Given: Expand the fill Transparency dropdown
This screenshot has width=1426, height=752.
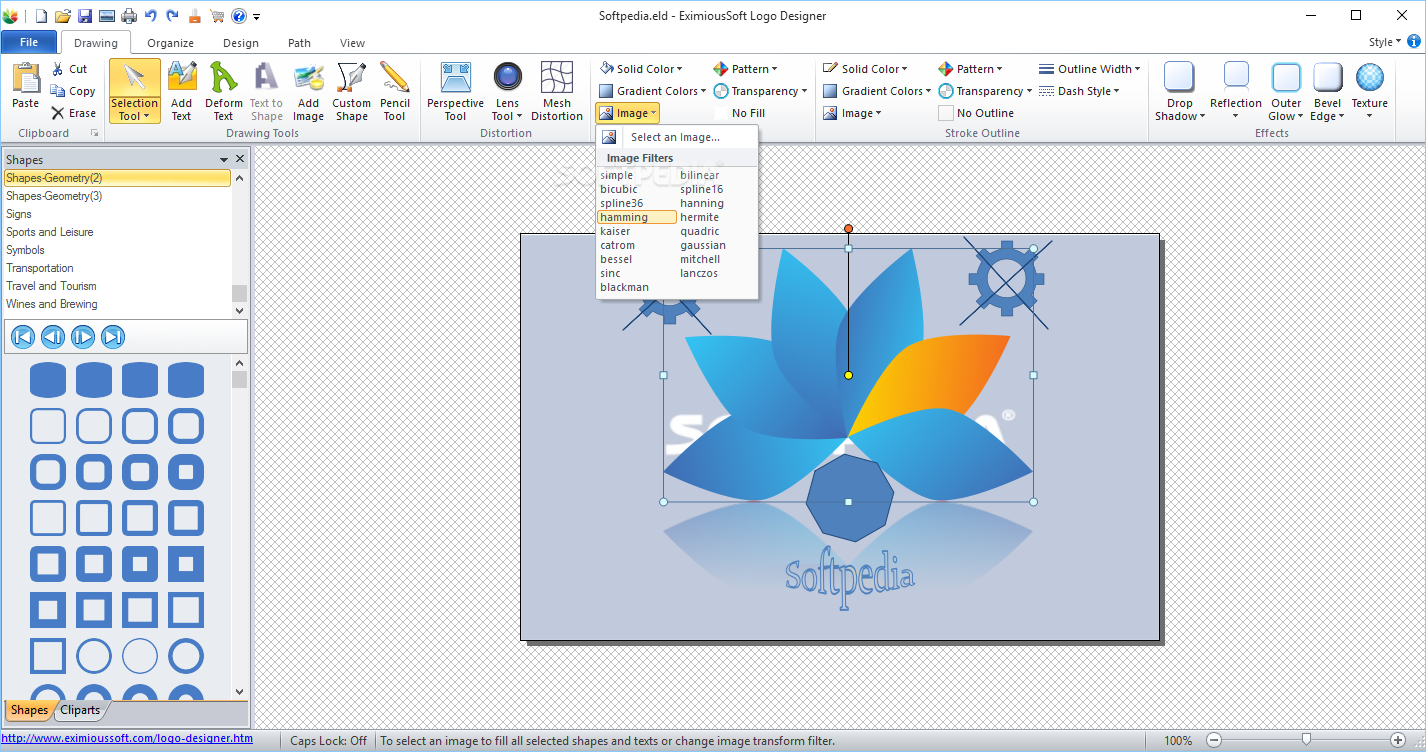Looking at the screenshot, I should (761, 91).
